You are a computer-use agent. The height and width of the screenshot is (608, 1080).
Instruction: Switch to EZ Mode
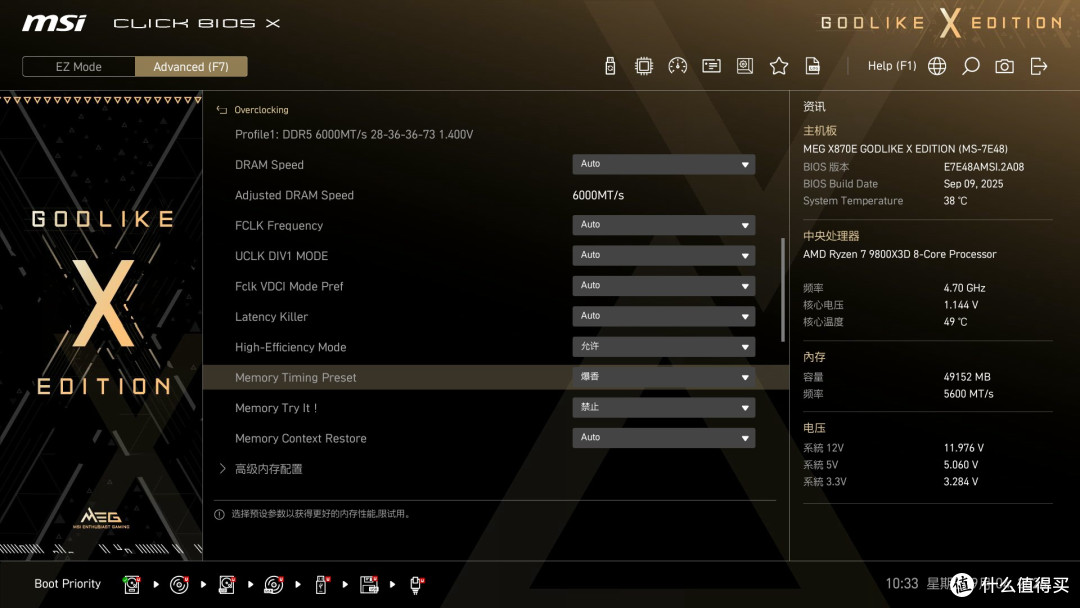(x=79, y=67)
